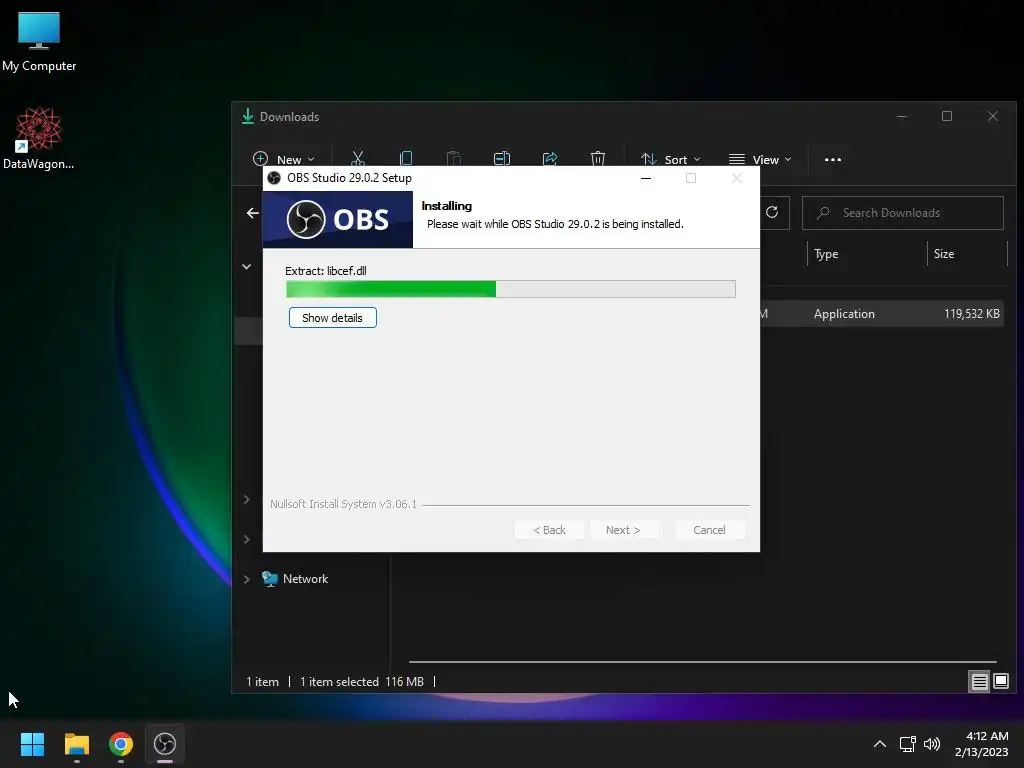
Task: Click the Copy icon in Downloads toolbar
Action: 406,159
